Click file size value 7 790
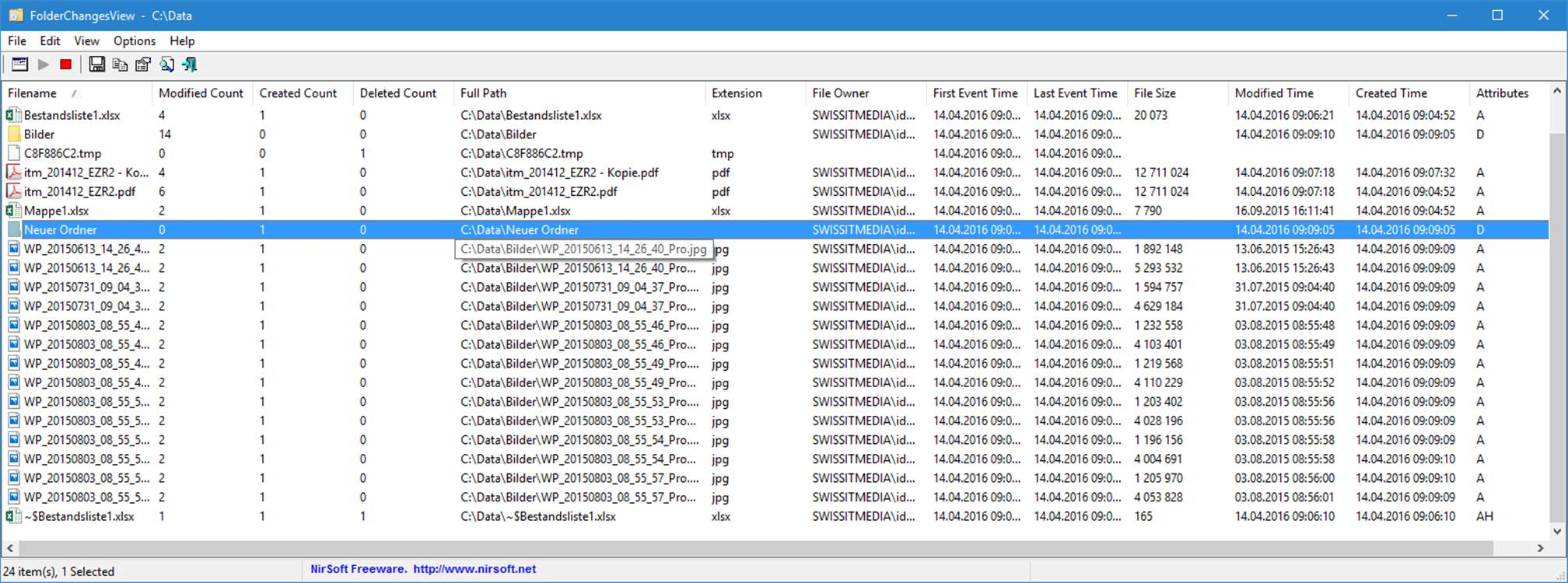This screenshot has height=583, width=1568. [x=1148, y=211]
